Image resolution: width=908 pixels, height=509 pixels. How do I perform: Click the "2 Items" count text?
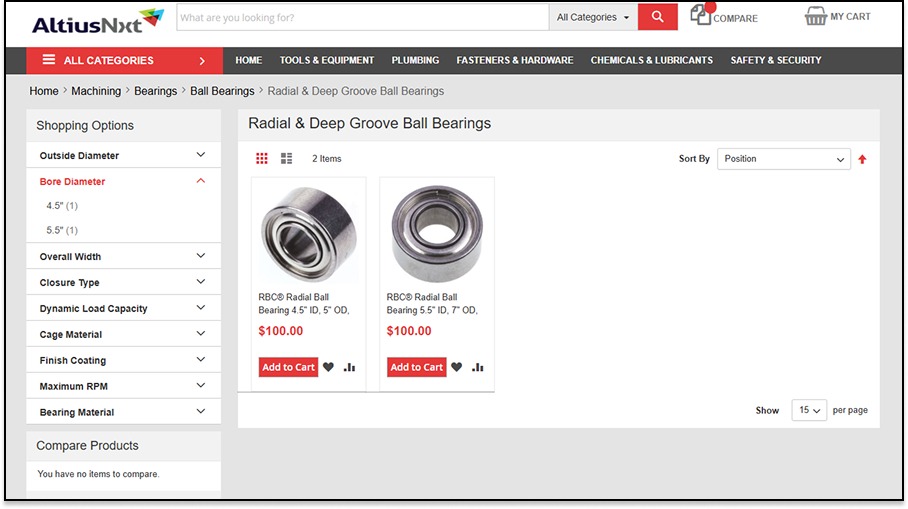327,159
